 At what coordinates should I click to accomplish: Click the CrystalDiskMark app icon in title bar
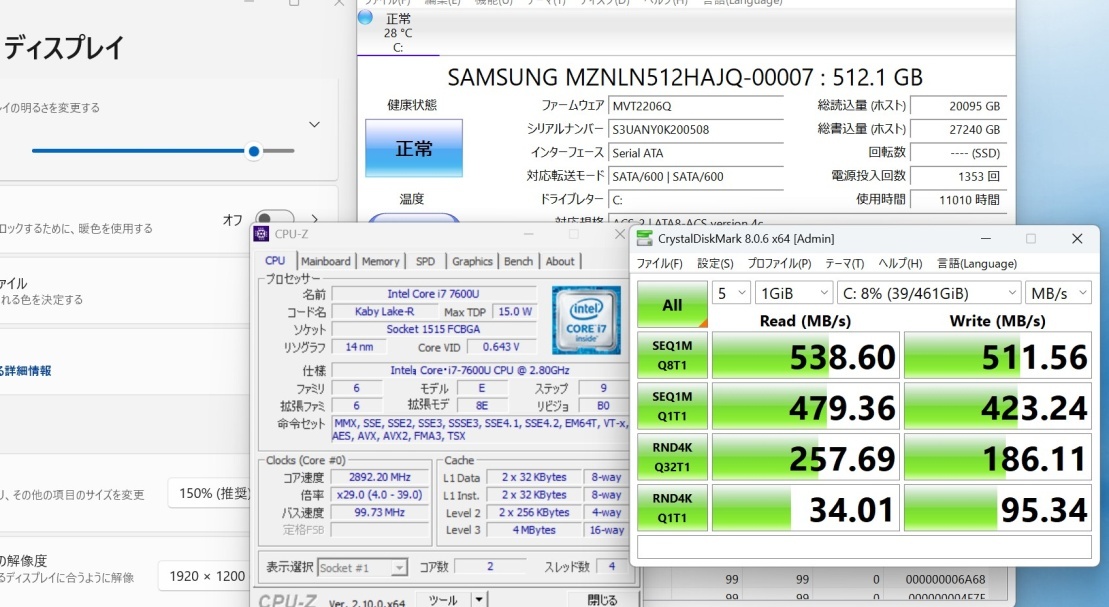click(x=644, y=238)
